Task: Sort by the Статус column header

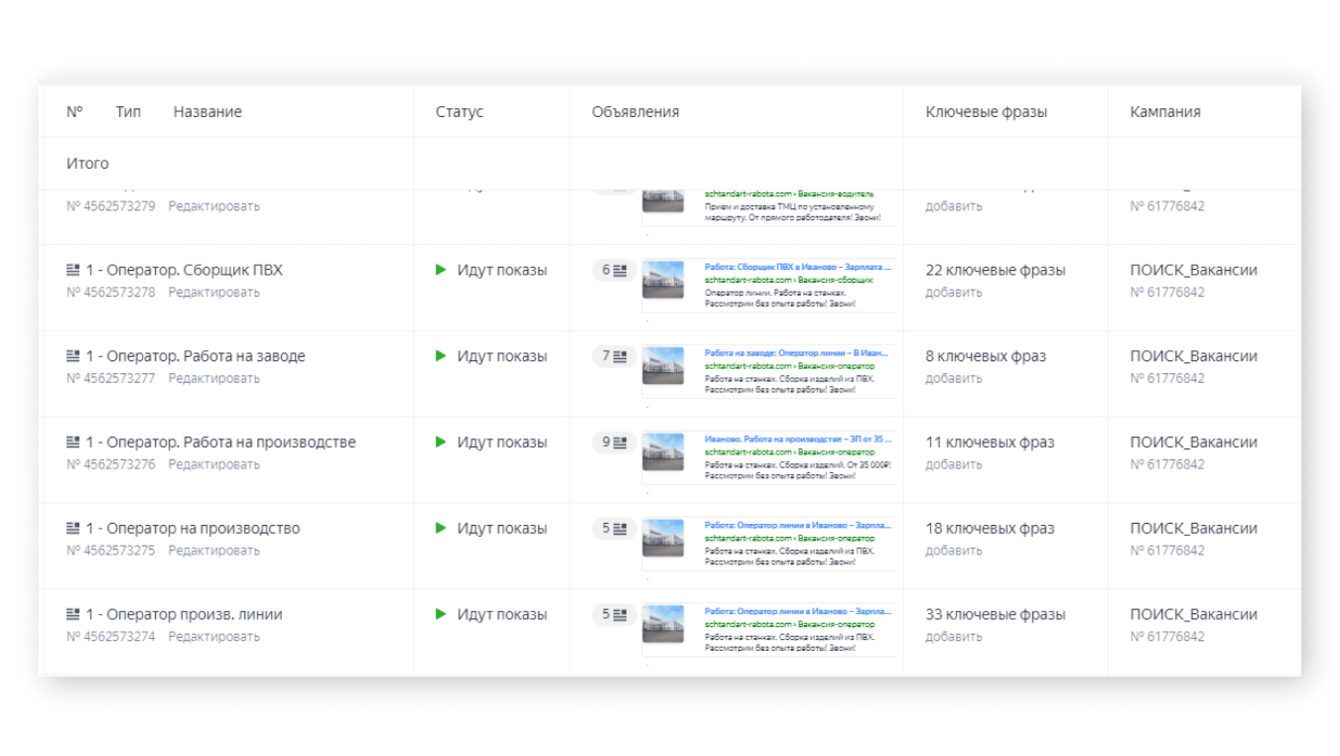Action: point(459,112)
